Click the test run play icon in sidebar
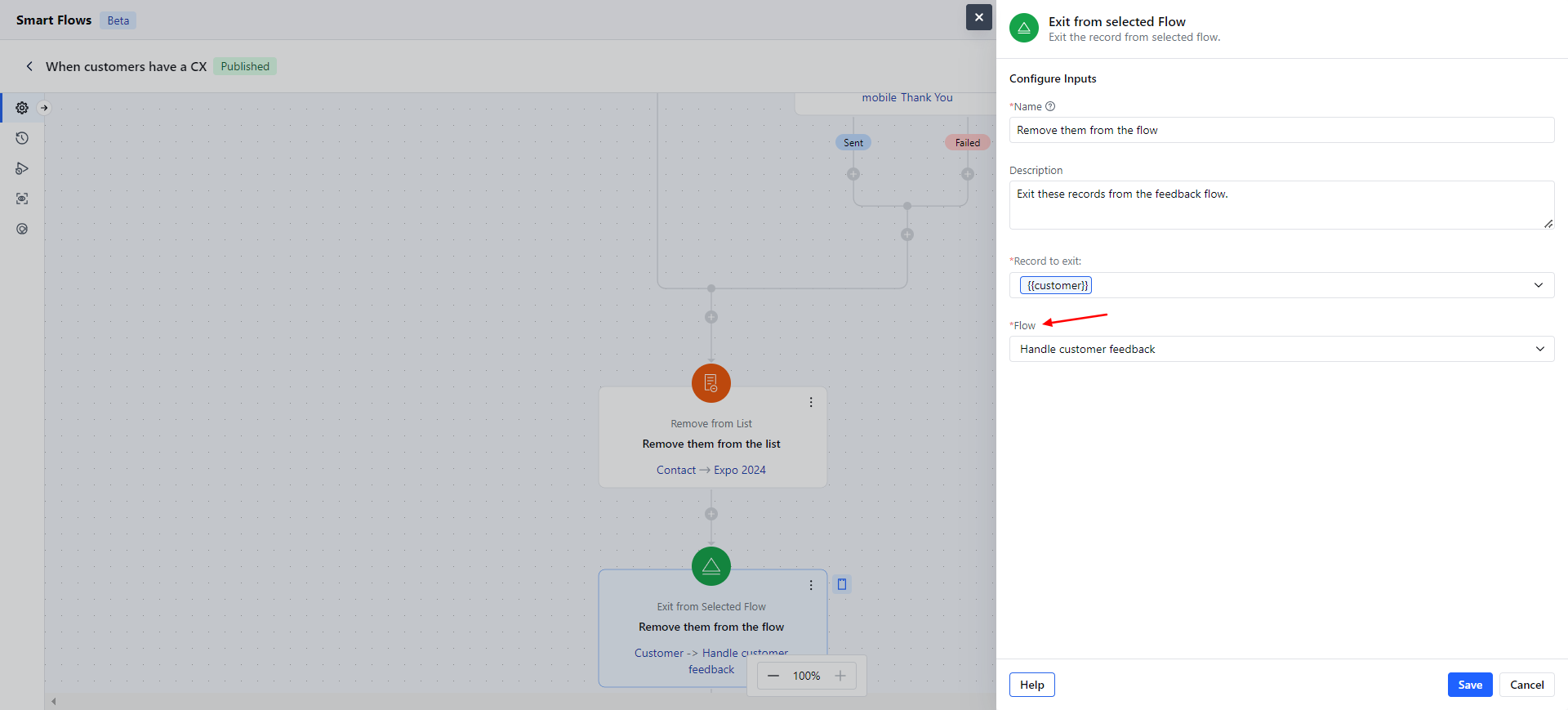This screenshot has height=710, width=1568. (x=22, y=168)
